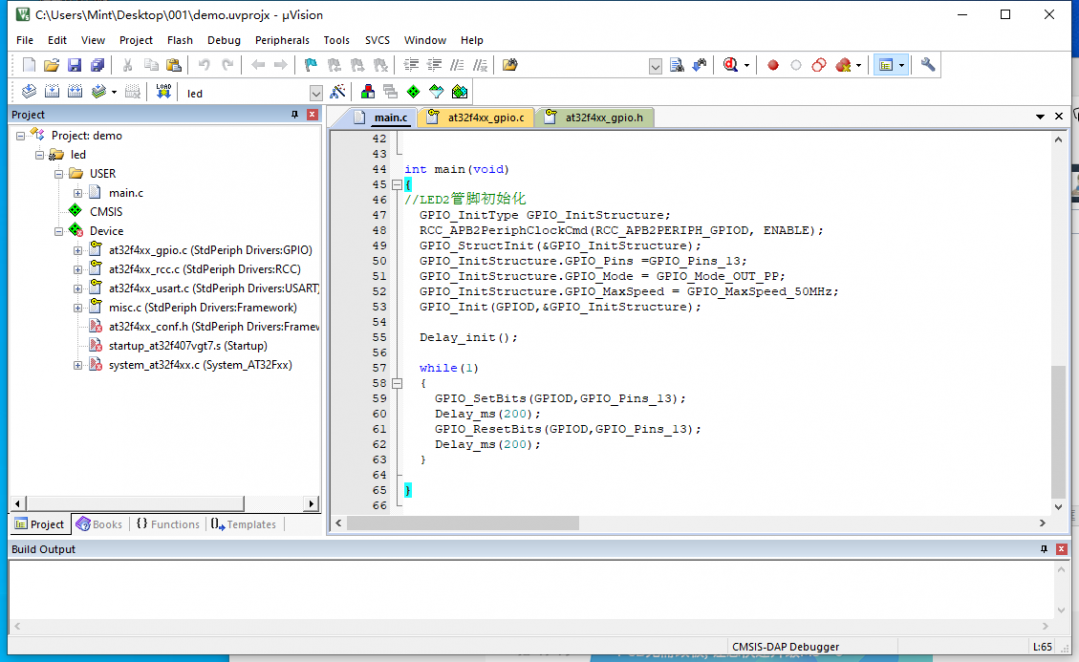Open the find text combo box dropdown

655,65
